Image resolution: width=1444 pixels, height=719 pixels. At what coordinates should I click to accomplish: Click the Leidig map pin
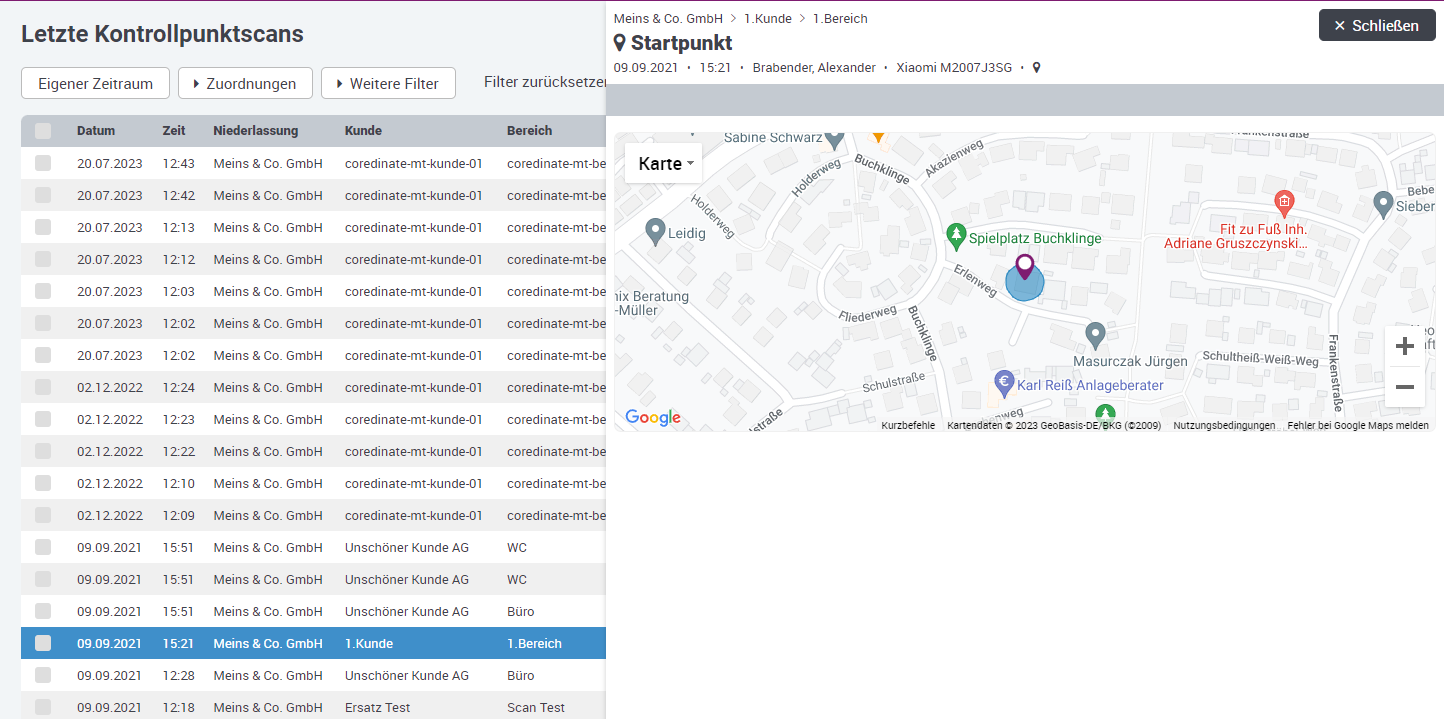[x=655, y=232]
